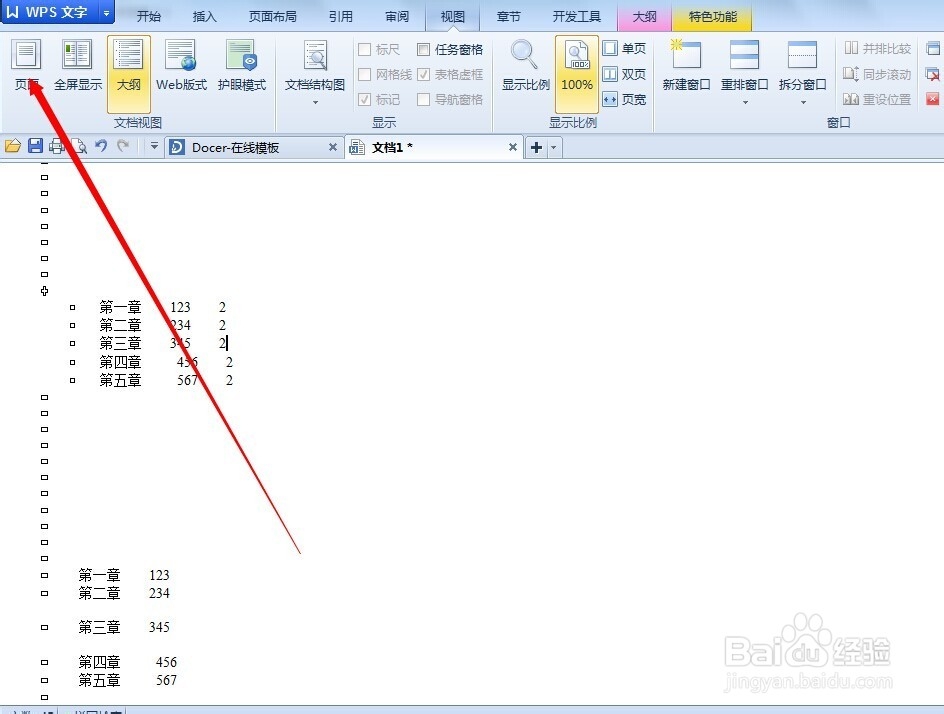The image size is (944, 714).
Task: Open the 引用 ribbon tab
Action: tap(341, 16)
